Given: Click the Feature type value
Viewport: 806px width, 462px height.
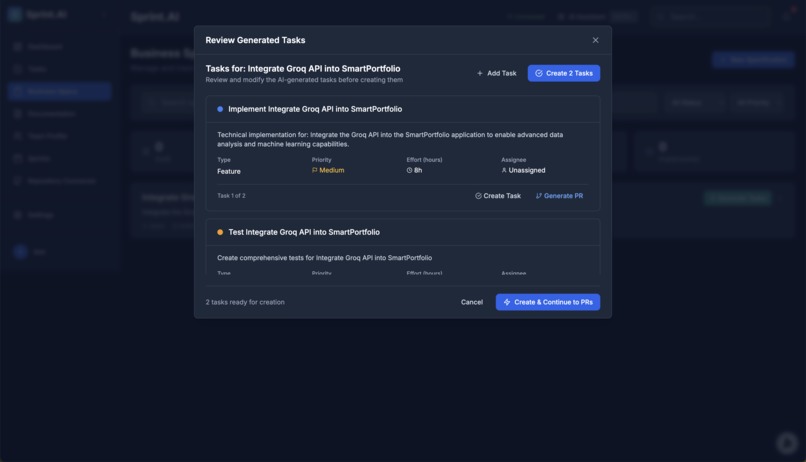Looking at the screenshot, I should (229, 171).
